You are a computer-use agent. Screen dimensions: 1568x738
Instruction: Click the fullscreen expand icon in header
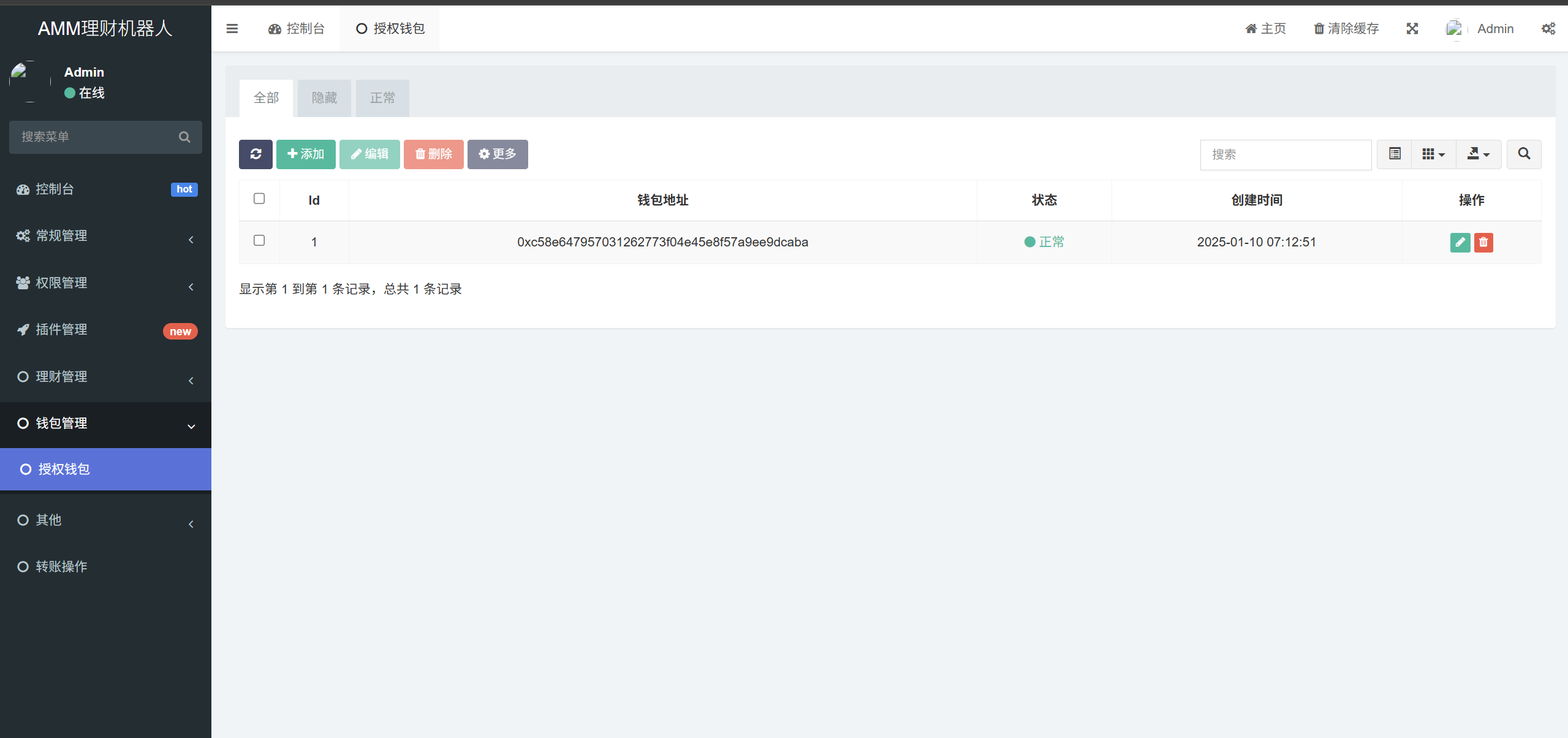(1412, 29)
